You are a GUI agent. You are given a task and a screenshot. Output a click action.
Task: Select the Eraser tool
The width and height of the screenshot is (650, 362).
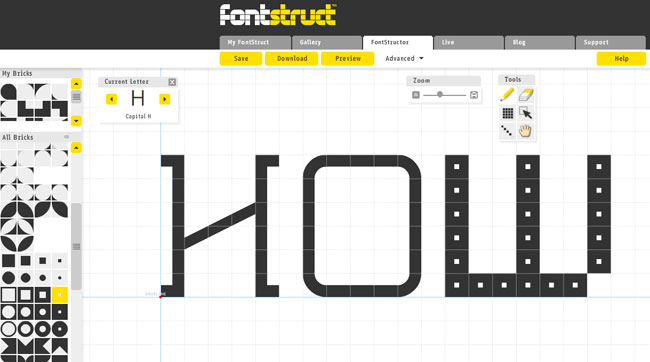pos(526,95)
